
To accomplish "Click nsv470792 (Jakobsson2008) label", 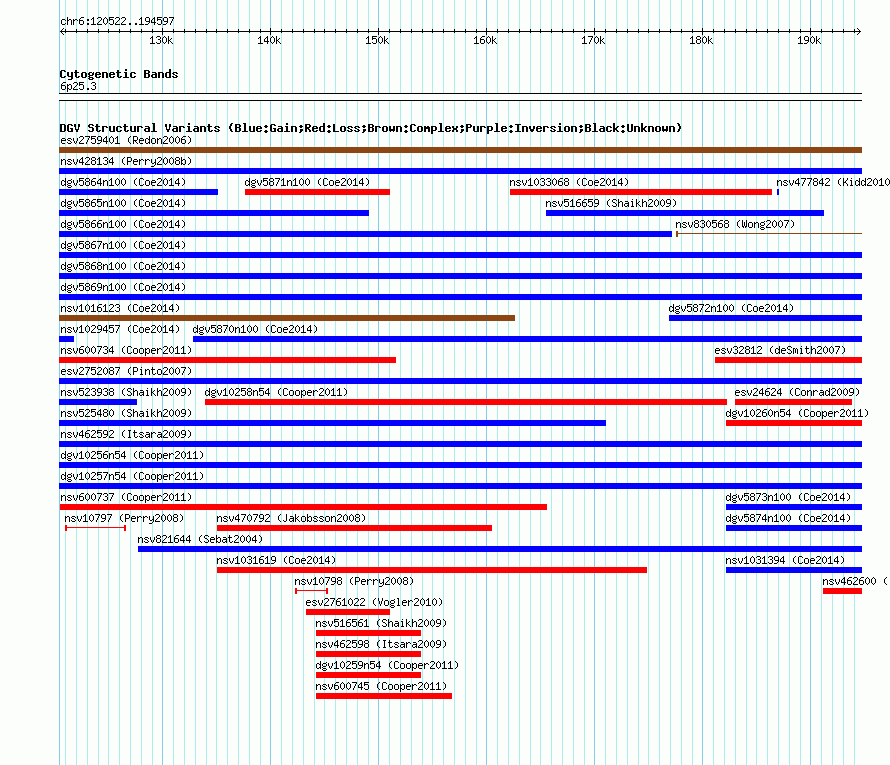I will click(x=291, y=518).
